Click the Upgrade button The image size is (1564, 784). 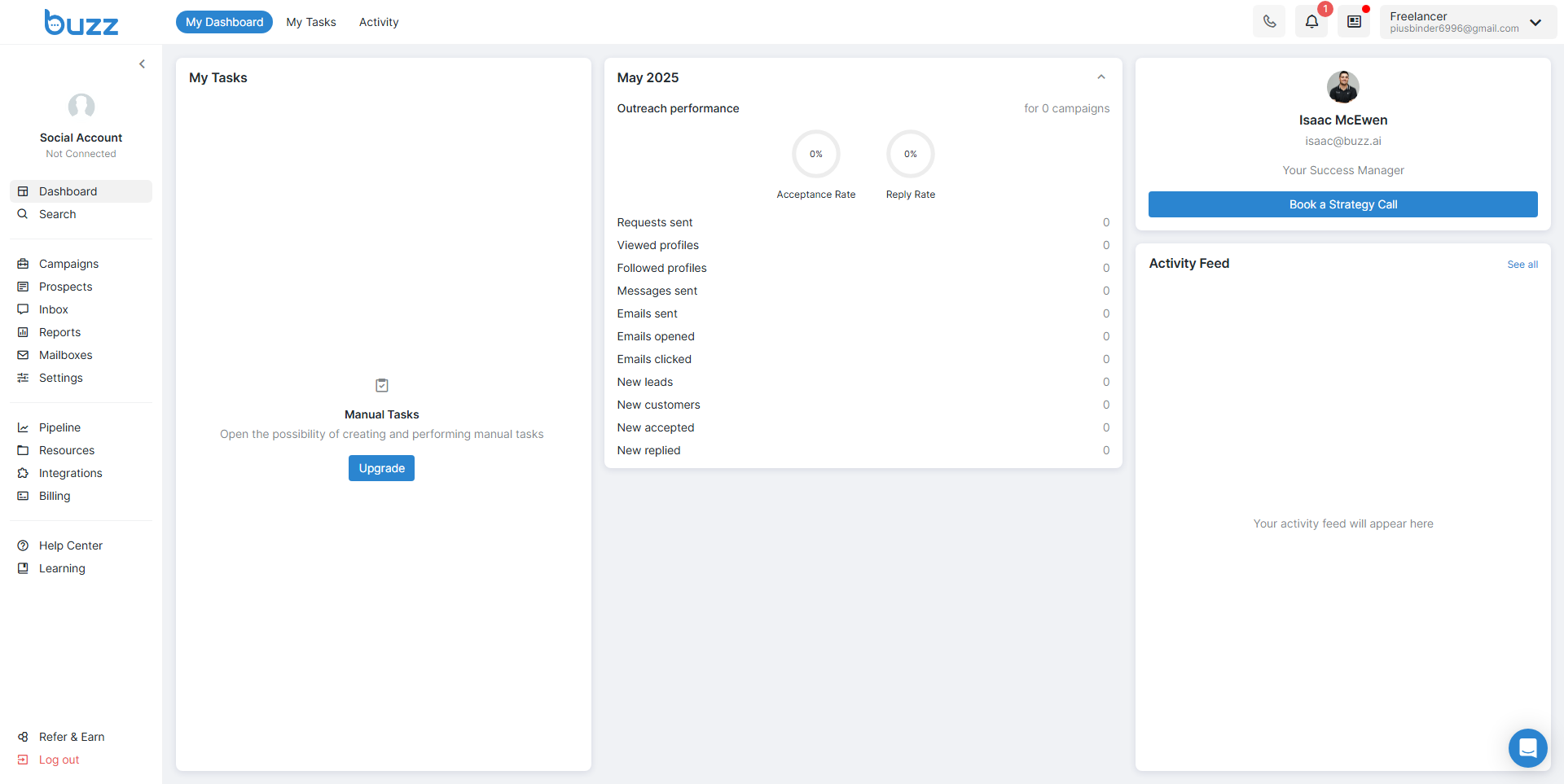[x=381, y=468]
